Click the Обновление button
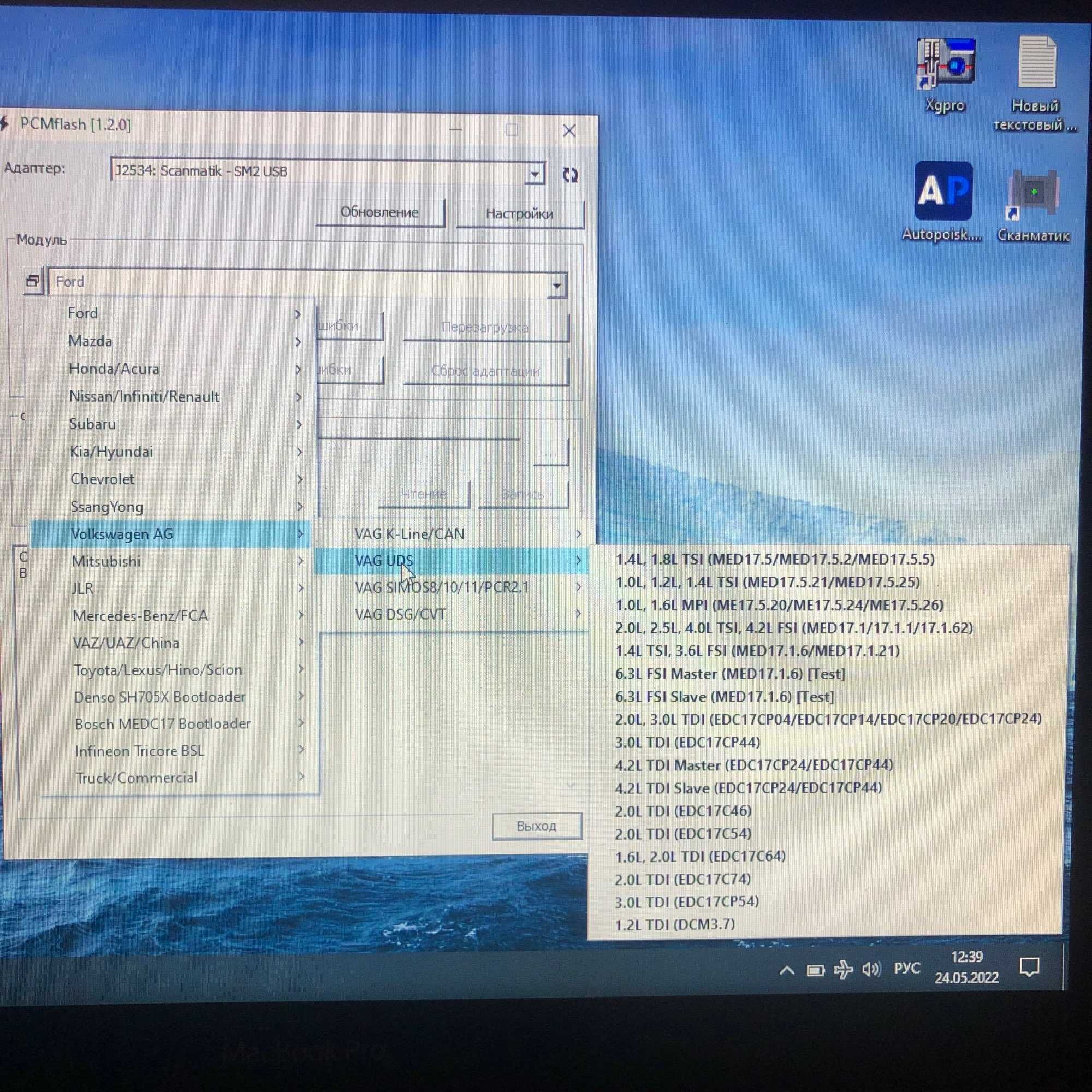 tap(380, 212)
